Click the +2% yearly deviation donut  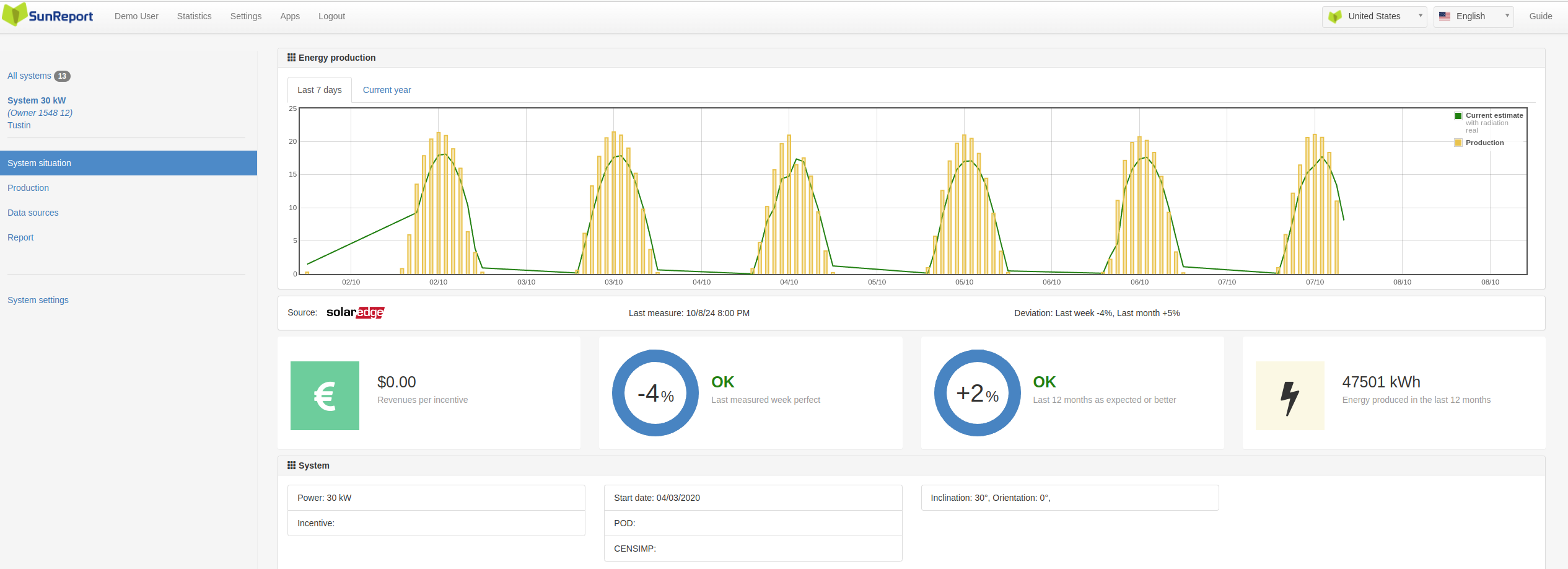point(978,393)
